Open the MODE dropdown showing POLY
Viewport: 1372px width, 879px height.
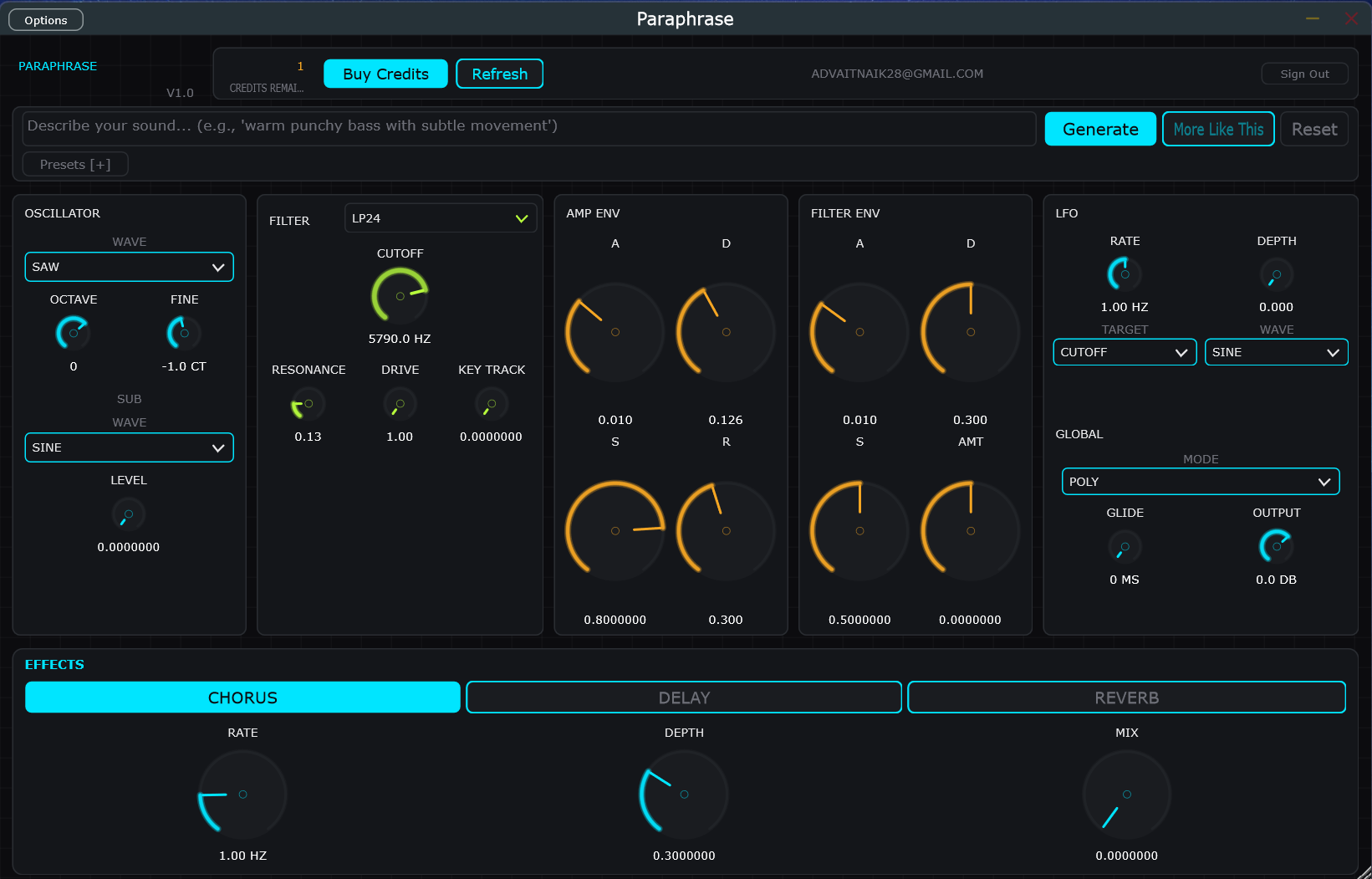tap(1200, 481)
